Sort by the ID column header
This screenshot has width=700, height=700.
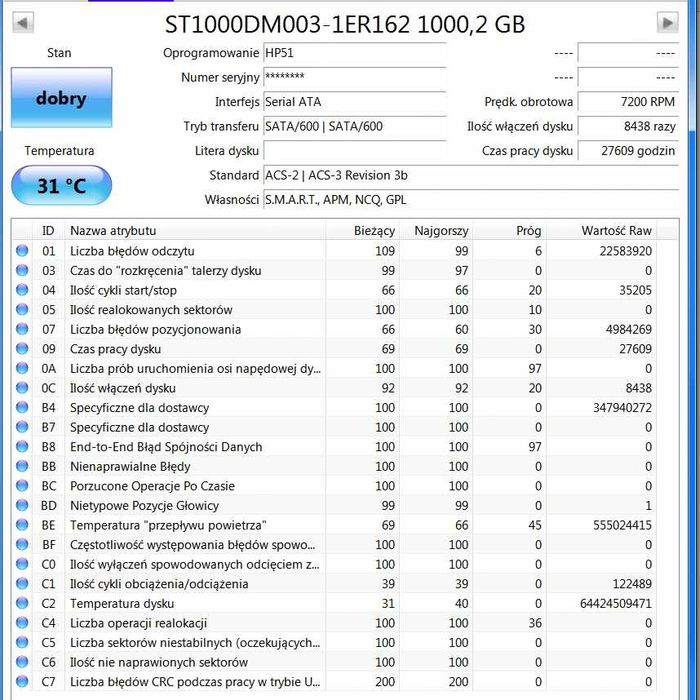click(49, 231)
